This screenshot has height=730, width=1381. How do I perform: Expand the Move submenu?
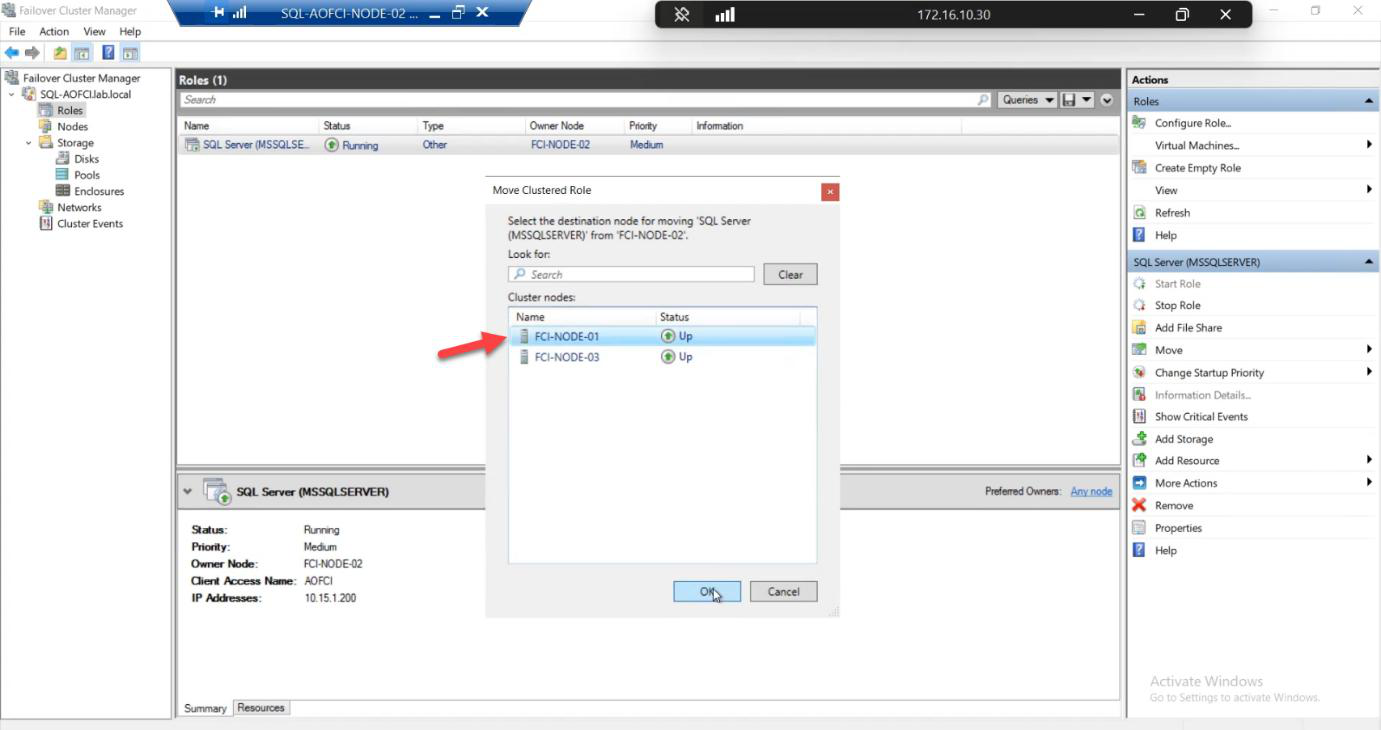coord(1369,350)
